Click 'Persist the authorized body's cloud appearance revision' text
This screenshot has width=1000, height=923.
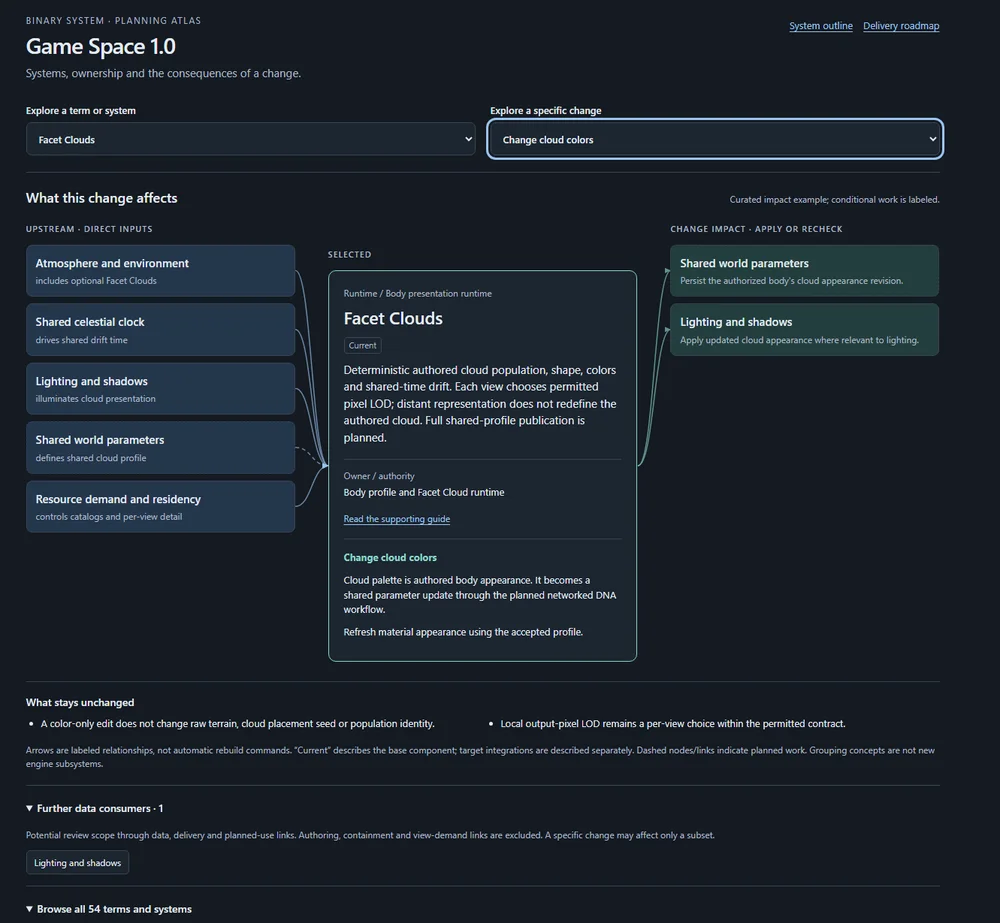pyautogui.click(x=791, y=281)
